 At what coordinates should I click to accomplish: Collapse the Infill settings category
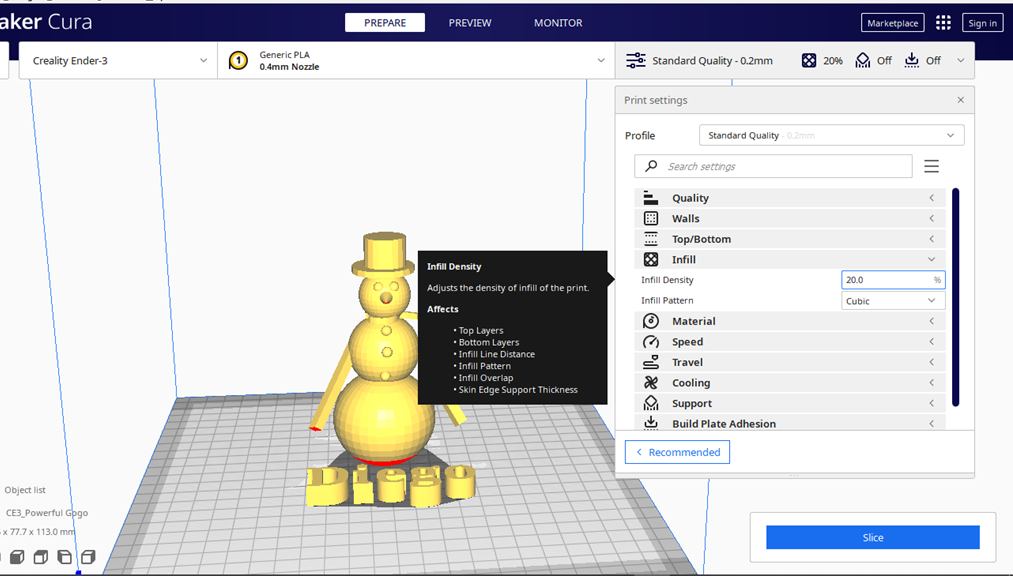pos(789,260)
